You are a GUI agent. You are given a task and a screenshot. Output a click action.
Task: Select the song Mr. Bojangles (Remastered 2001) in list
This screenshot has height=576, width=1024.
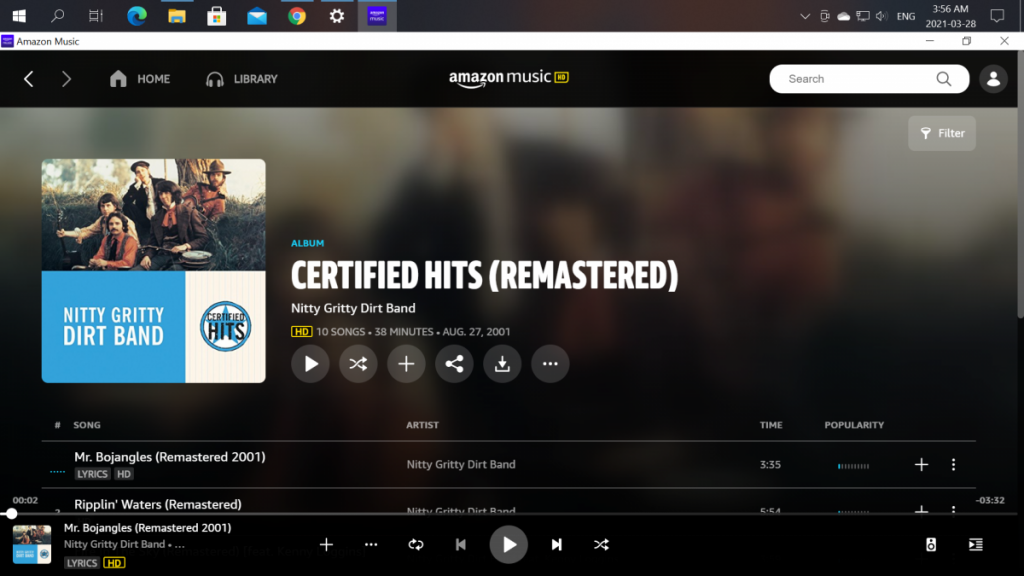(x=170, y=457)
